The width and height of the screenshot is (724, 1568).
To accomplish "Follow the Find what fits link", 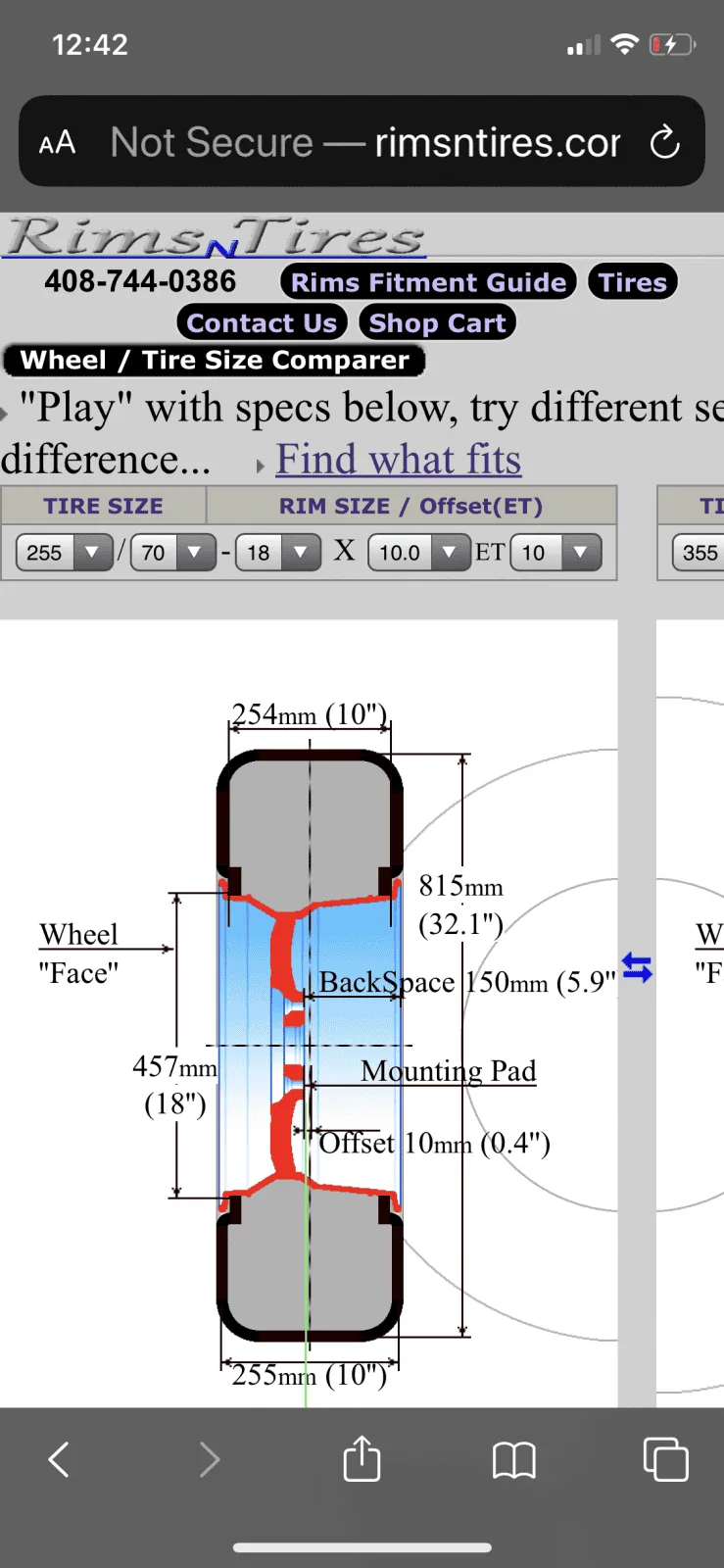I will pos(399,459).
